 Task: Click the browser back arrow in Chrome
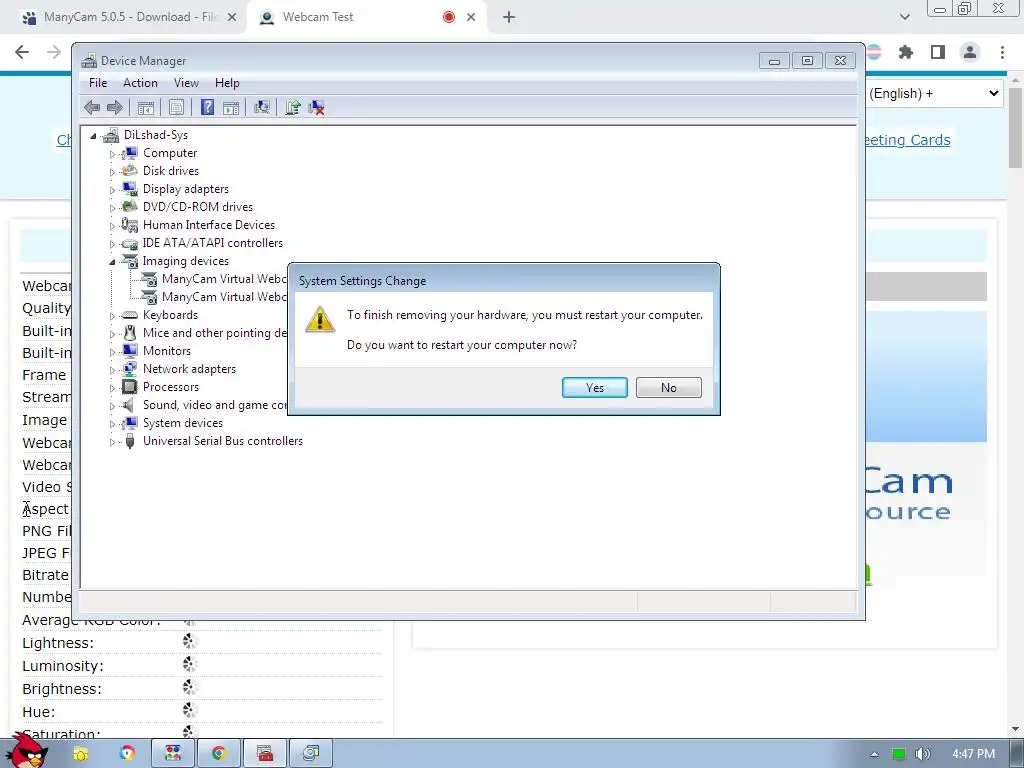(22, 52)
